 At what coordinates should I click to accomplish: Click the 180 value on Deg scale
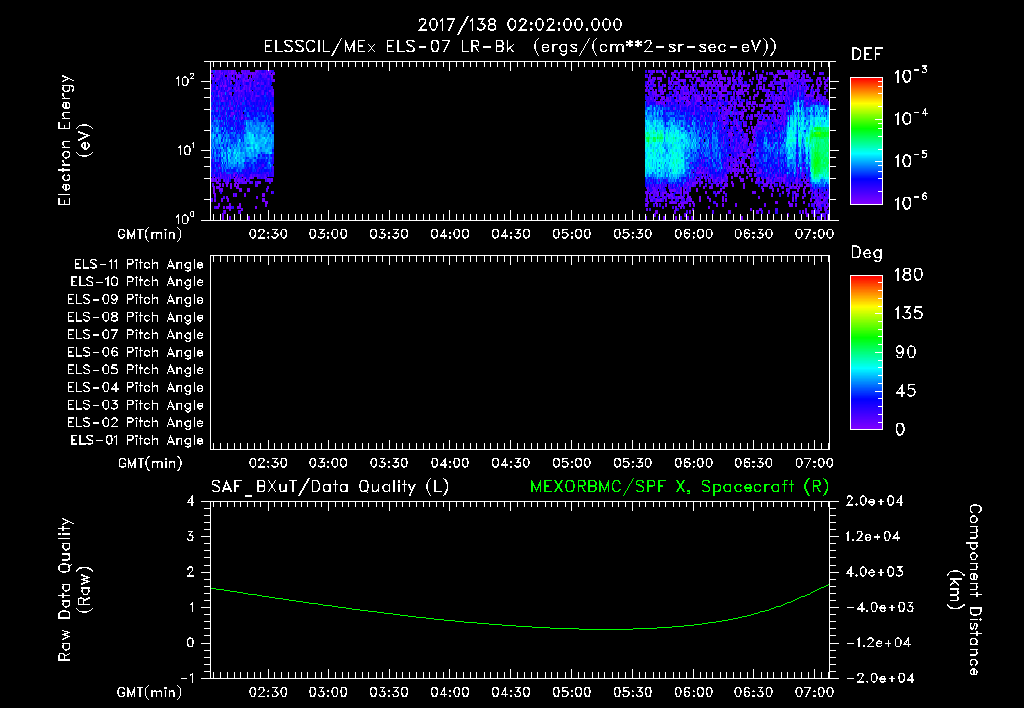pyautogui.click(x=908, y=275)
